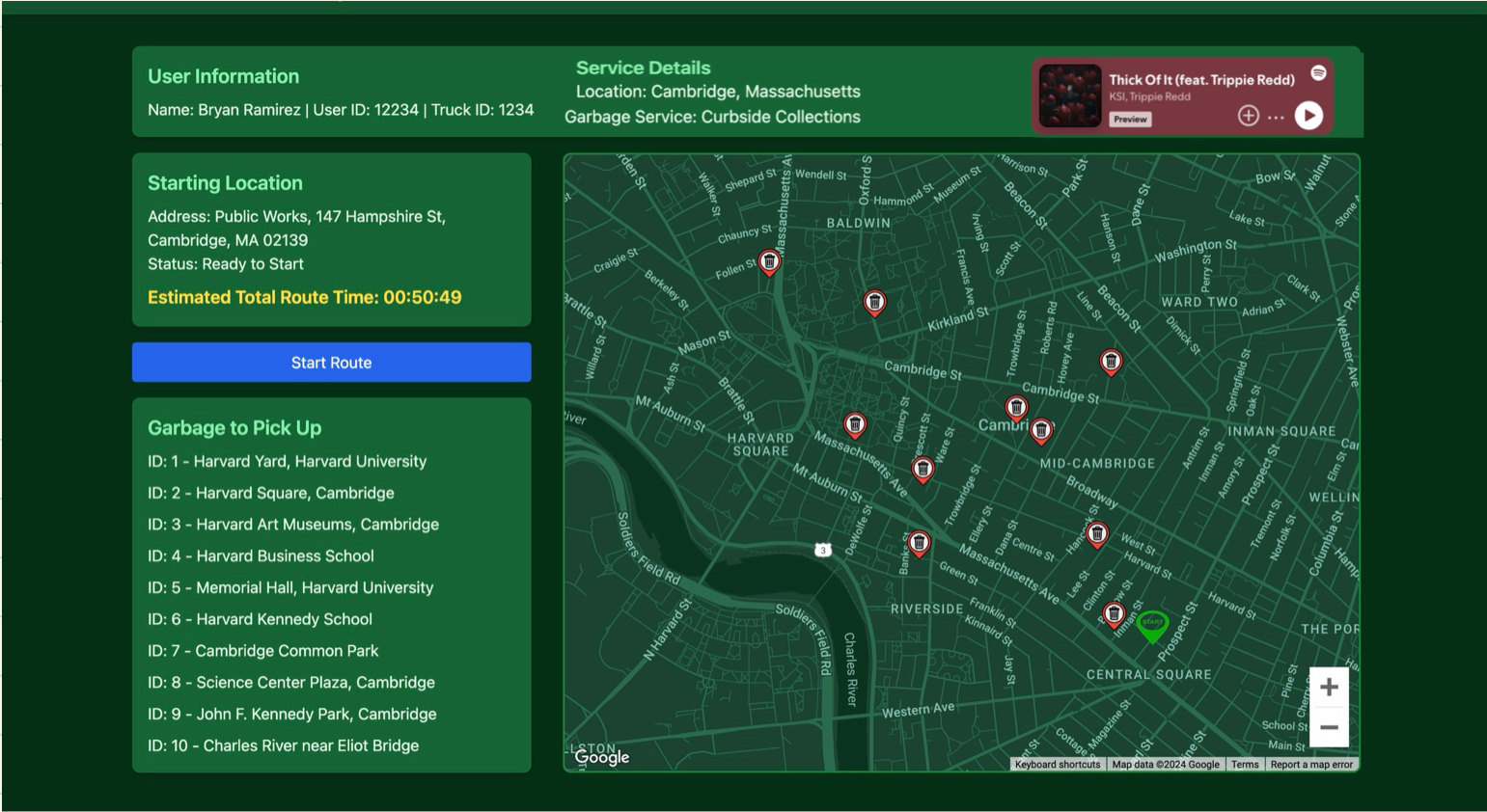Click the Western Ave street label
Image resolution: width=1487 pixels, height=812 pixels.
(x=918, y=710)
